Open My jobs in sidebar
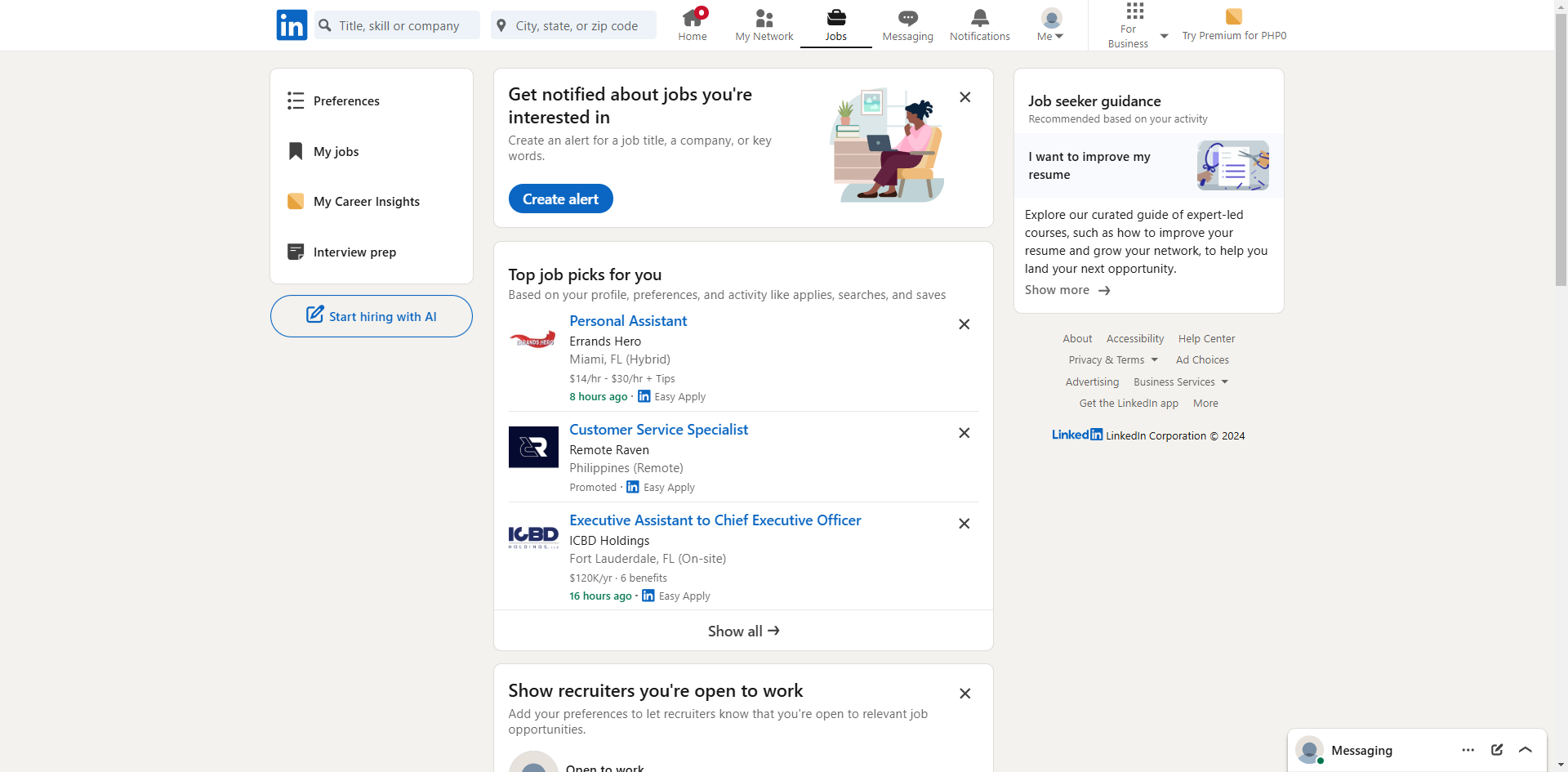The width and height of the screenshot is (1568, 772). coord(336,152)
